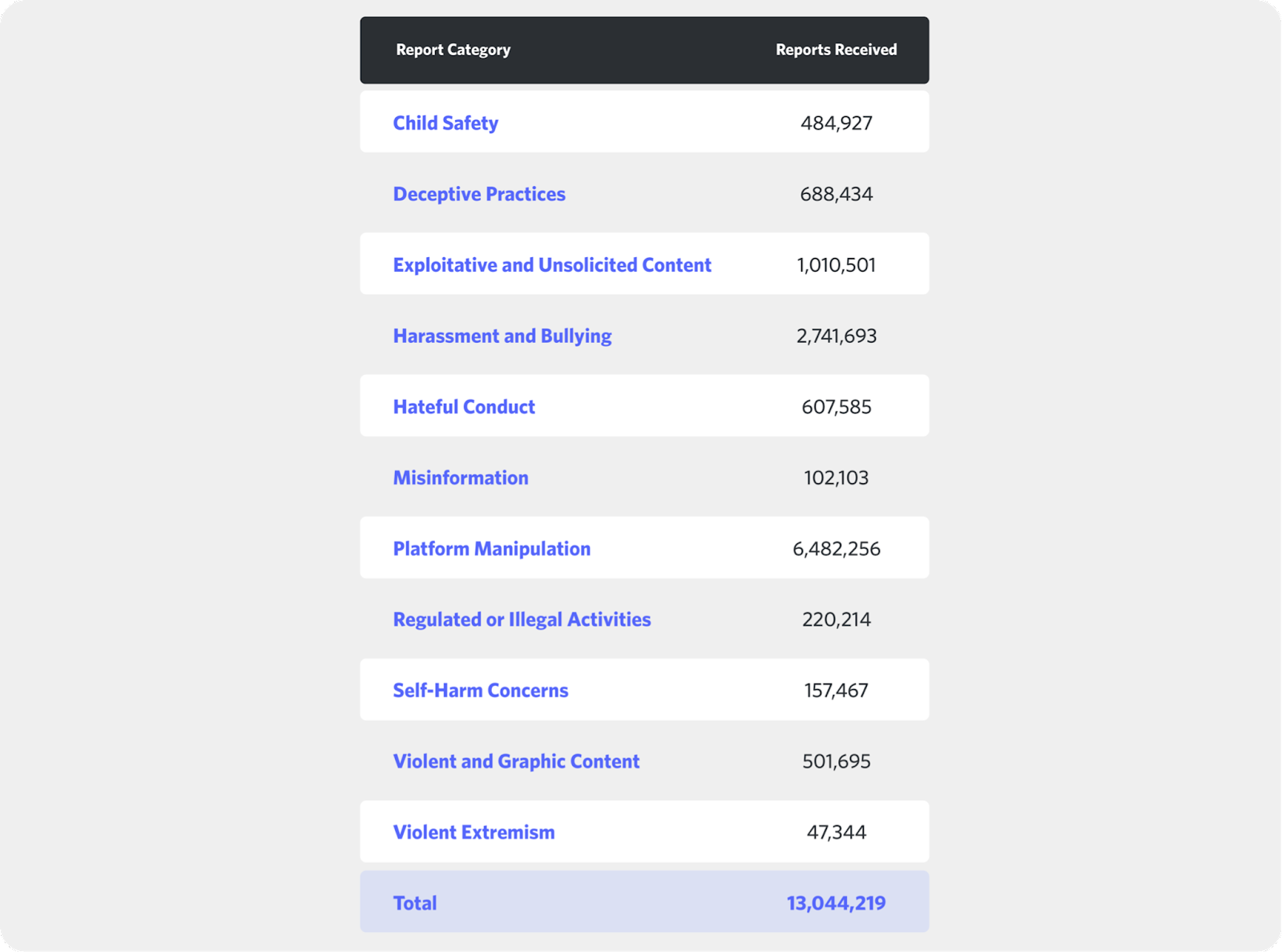Open the Misinformation report category
Screen dimensions: 1282x952
(460, 478)
